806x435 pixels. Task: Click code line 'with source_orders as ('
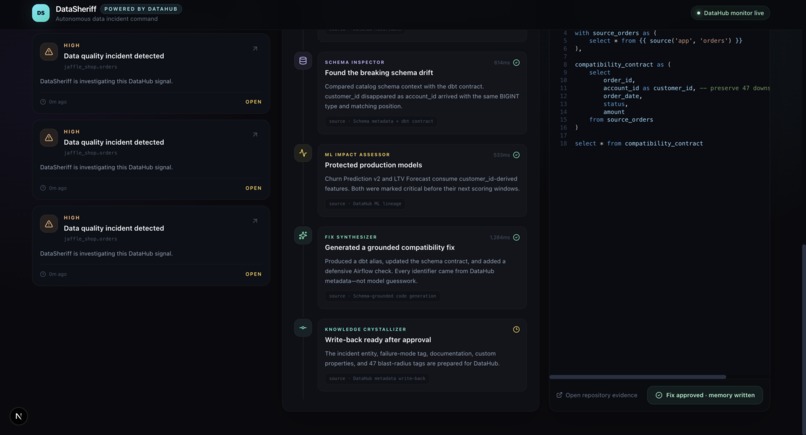click(615, 33)
